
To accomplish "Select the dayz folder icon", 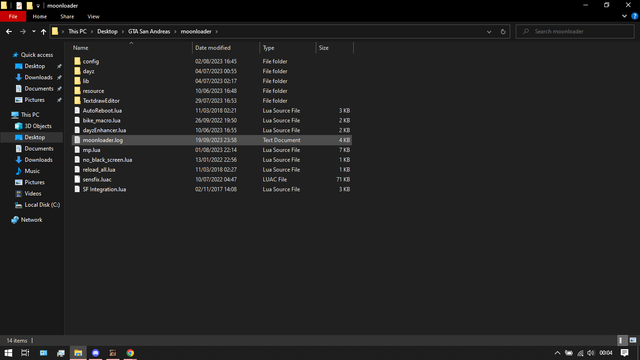I will click(77, 71).
